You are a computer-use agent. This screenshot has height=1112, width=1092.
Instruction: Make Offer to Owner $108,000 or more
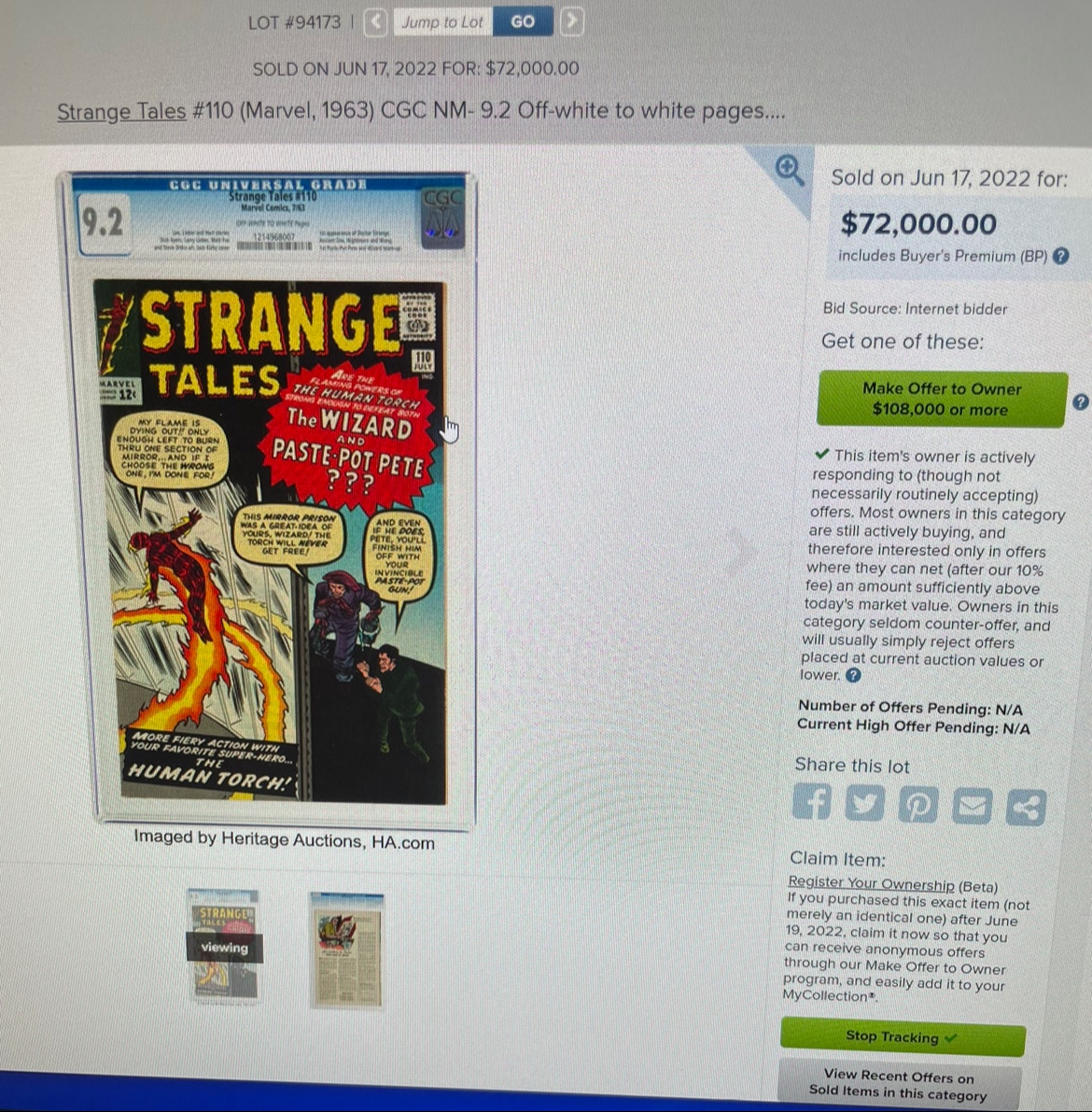(x=942, y=400)
